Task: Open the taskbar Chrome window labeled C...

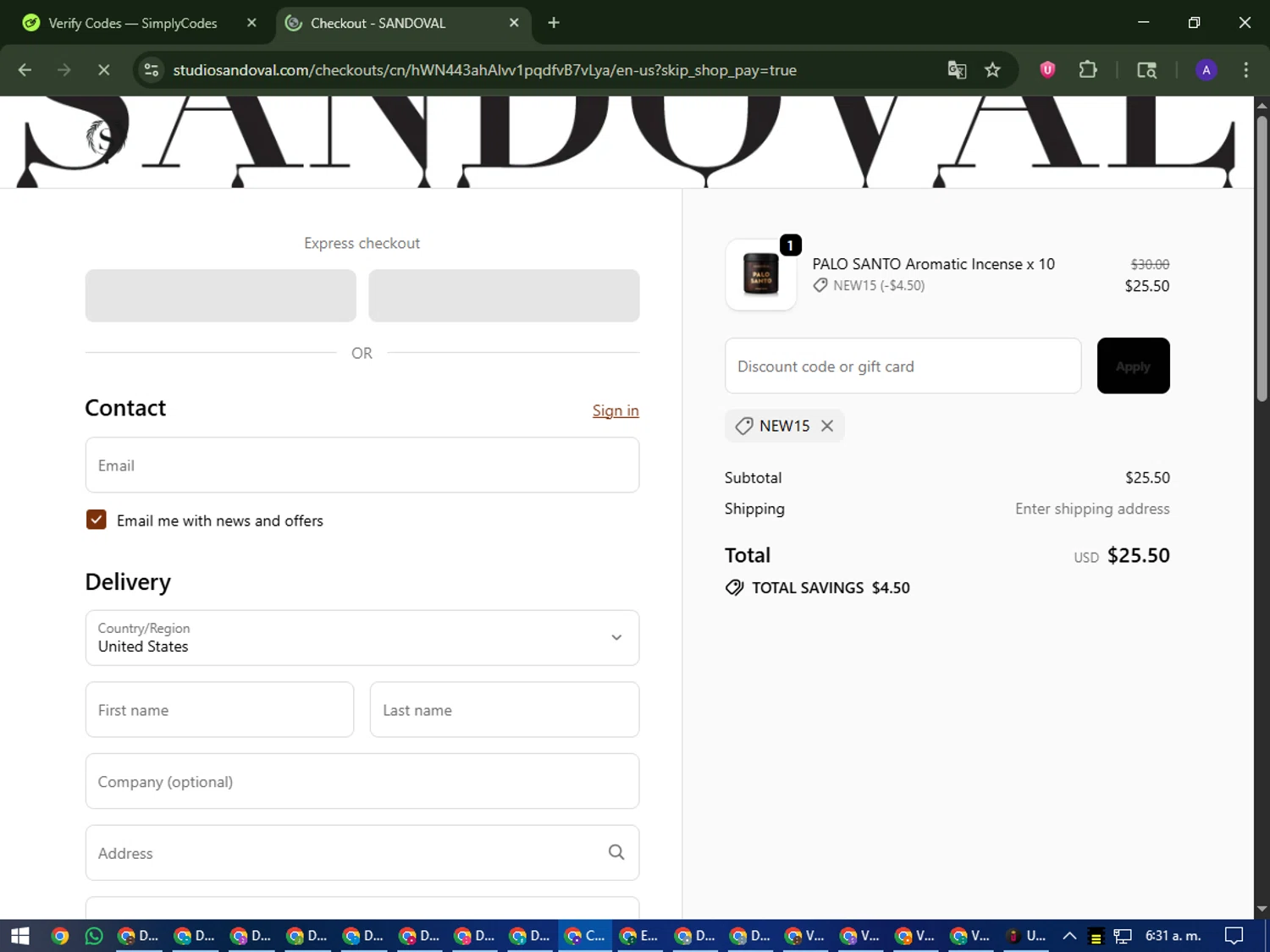Action: [585, 936]
